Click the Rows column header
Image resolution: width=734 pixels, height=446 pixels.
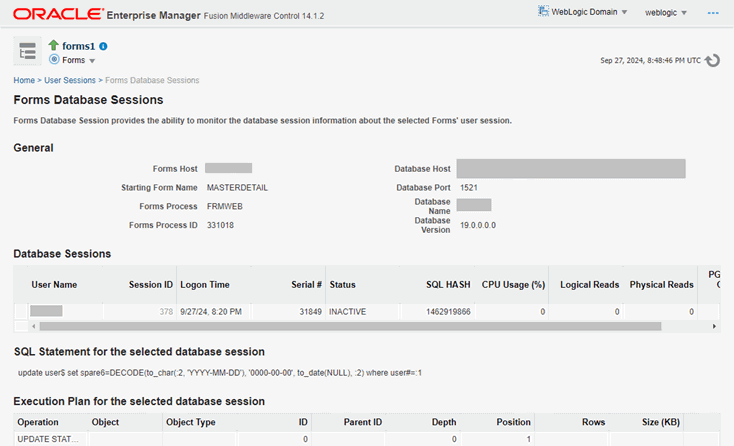(594, 422)
